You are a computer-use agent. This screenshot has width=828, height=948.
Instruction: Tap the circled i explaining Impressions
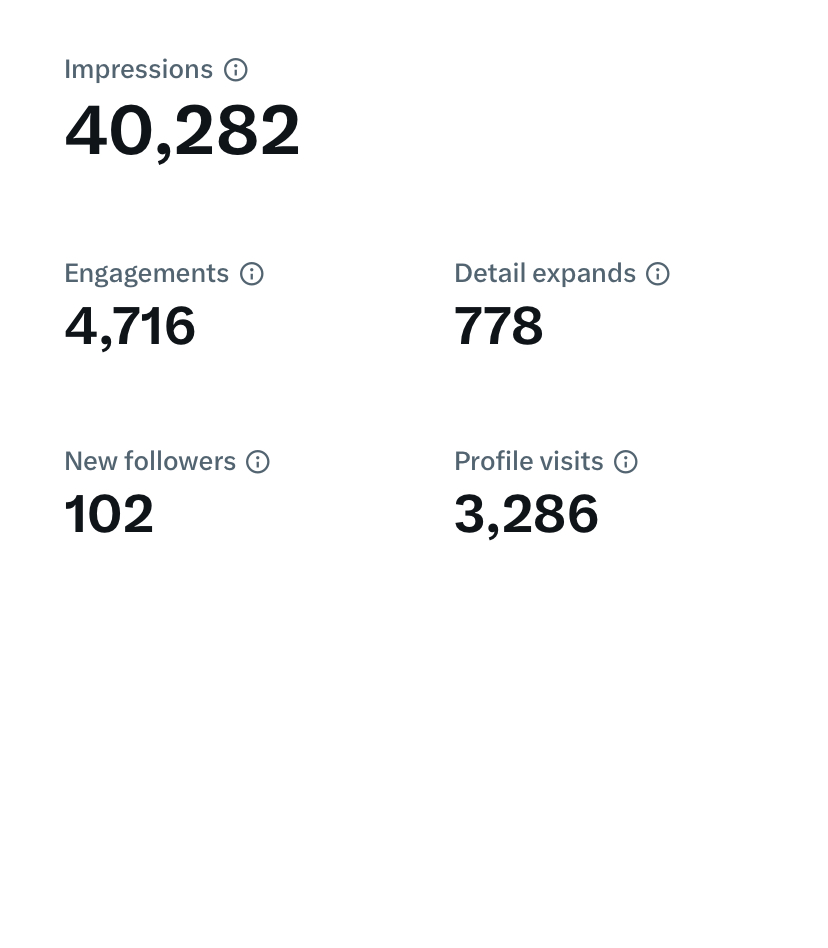coord(236,70)
